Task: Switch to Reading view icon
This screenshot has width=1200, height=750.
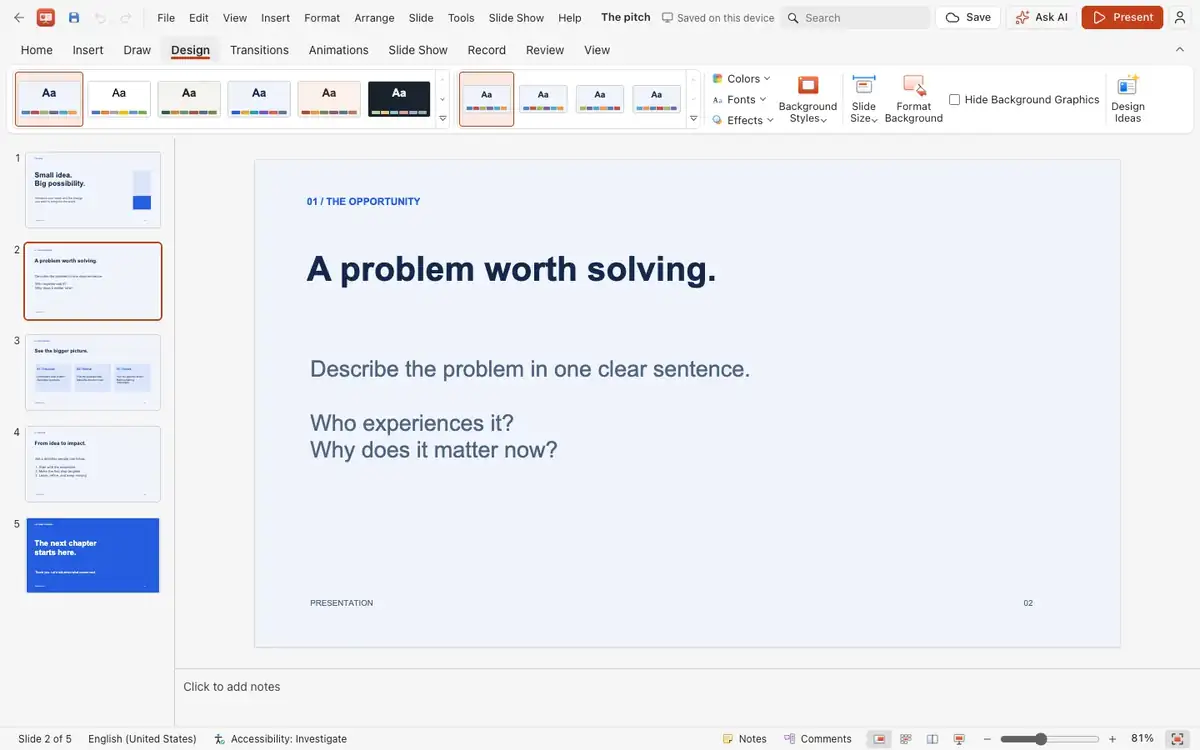Action: [933, 739]
